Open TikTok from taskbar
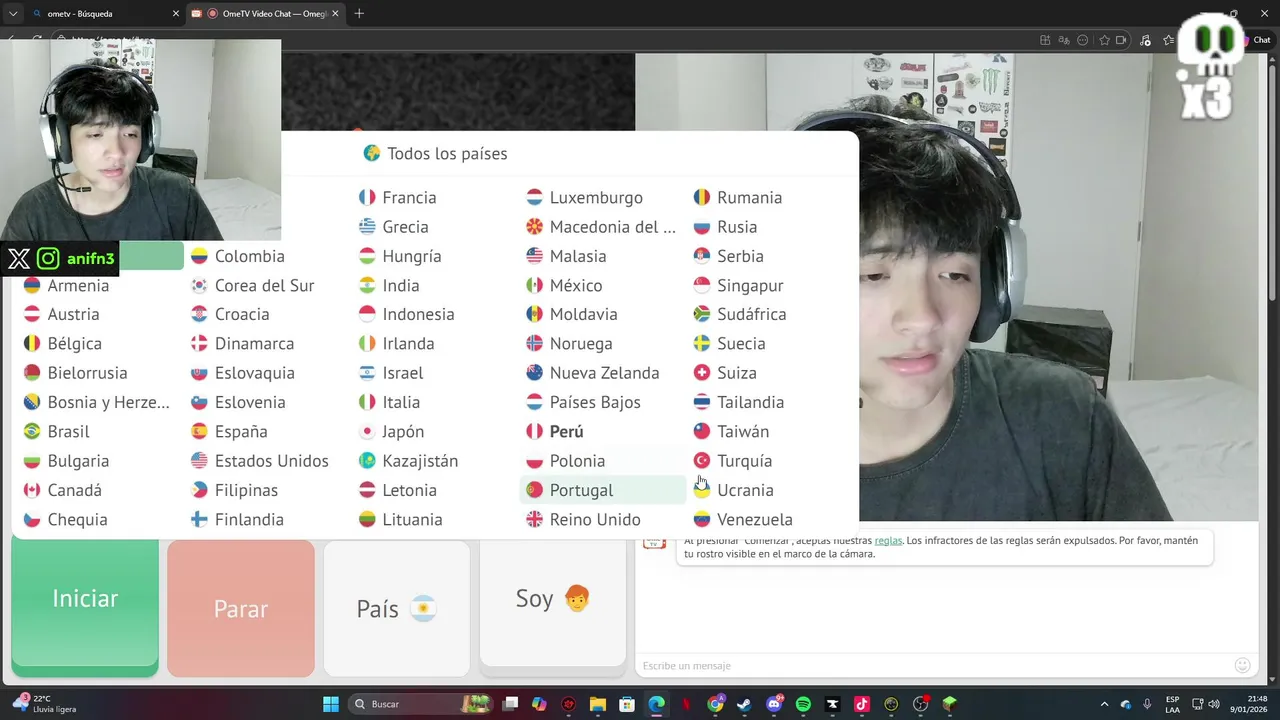This screenshot has width=1280, height=720. (x=862, y=704)
